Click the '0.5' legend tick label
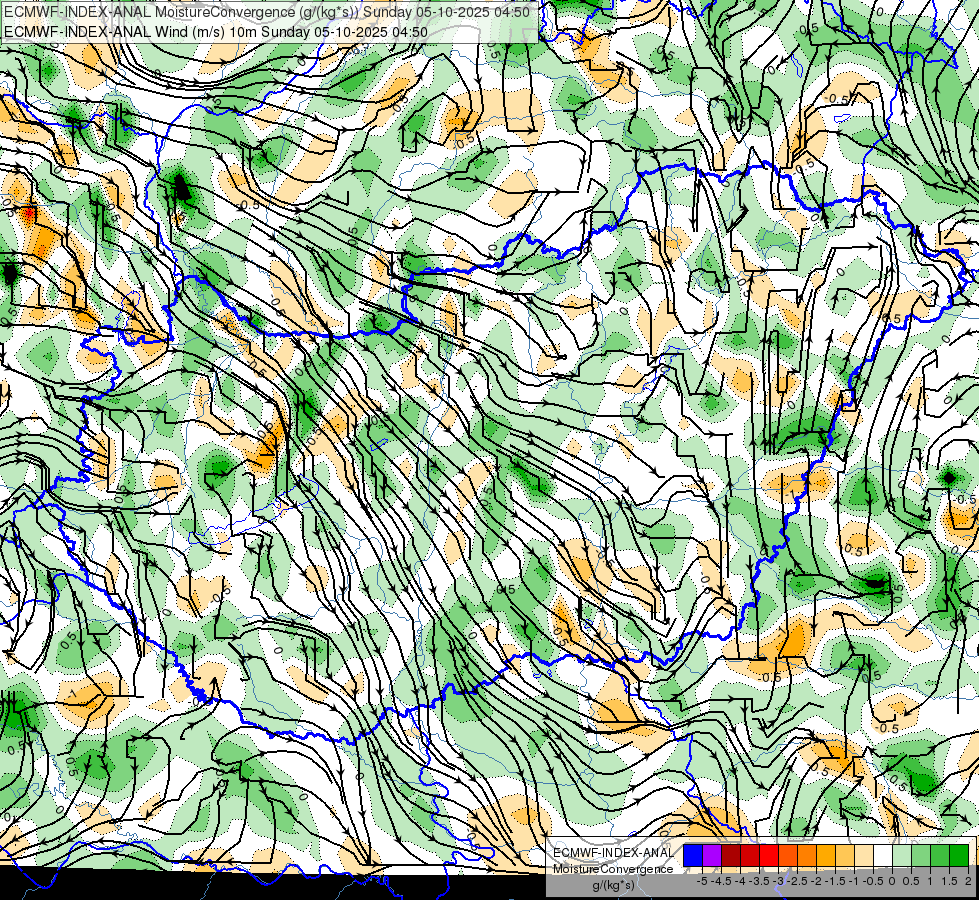Screen dimensions: 979x900 911,881
